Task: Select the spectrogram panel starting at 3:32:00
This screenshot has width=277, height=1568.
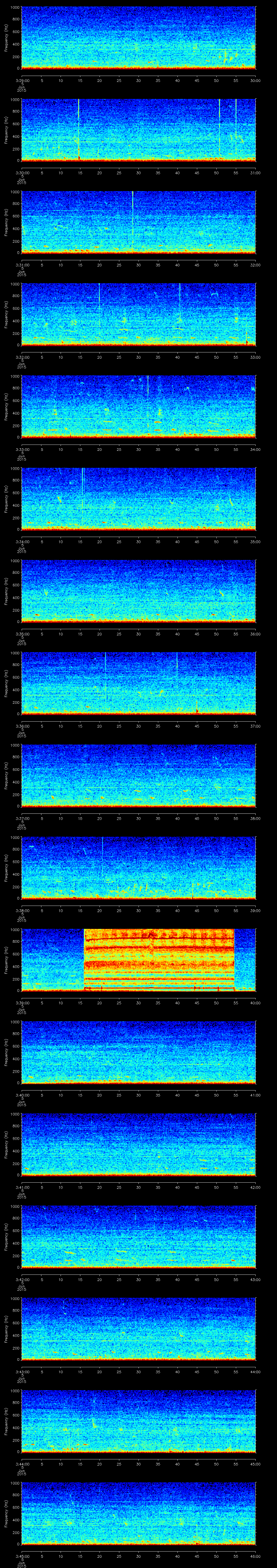Action: pos(139,314)
